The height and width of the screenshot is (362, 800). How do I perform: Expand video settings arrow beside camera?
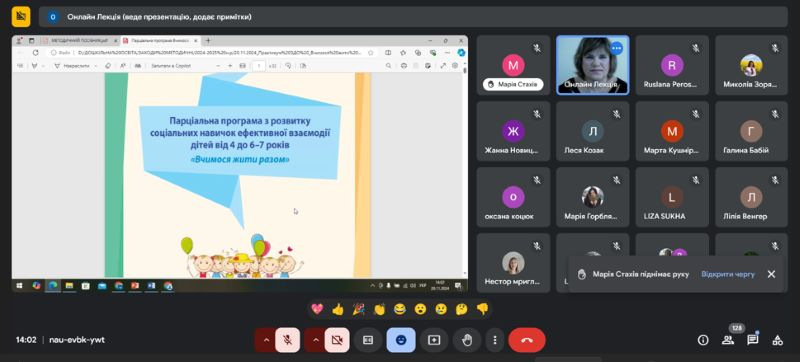pos(315,340)
